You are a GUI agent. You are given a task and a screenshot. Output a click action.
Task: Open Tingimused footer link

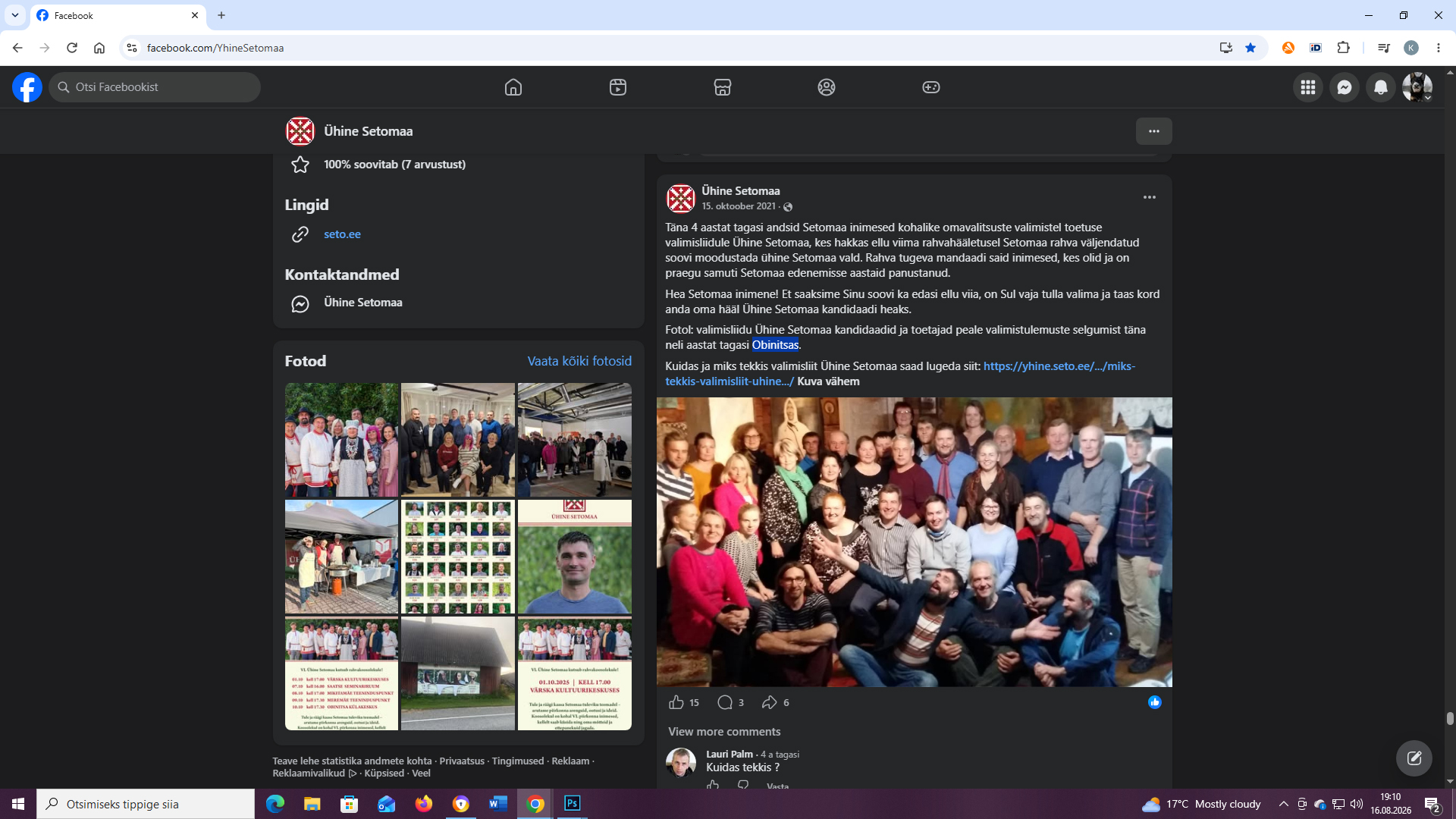pos(518,761)
